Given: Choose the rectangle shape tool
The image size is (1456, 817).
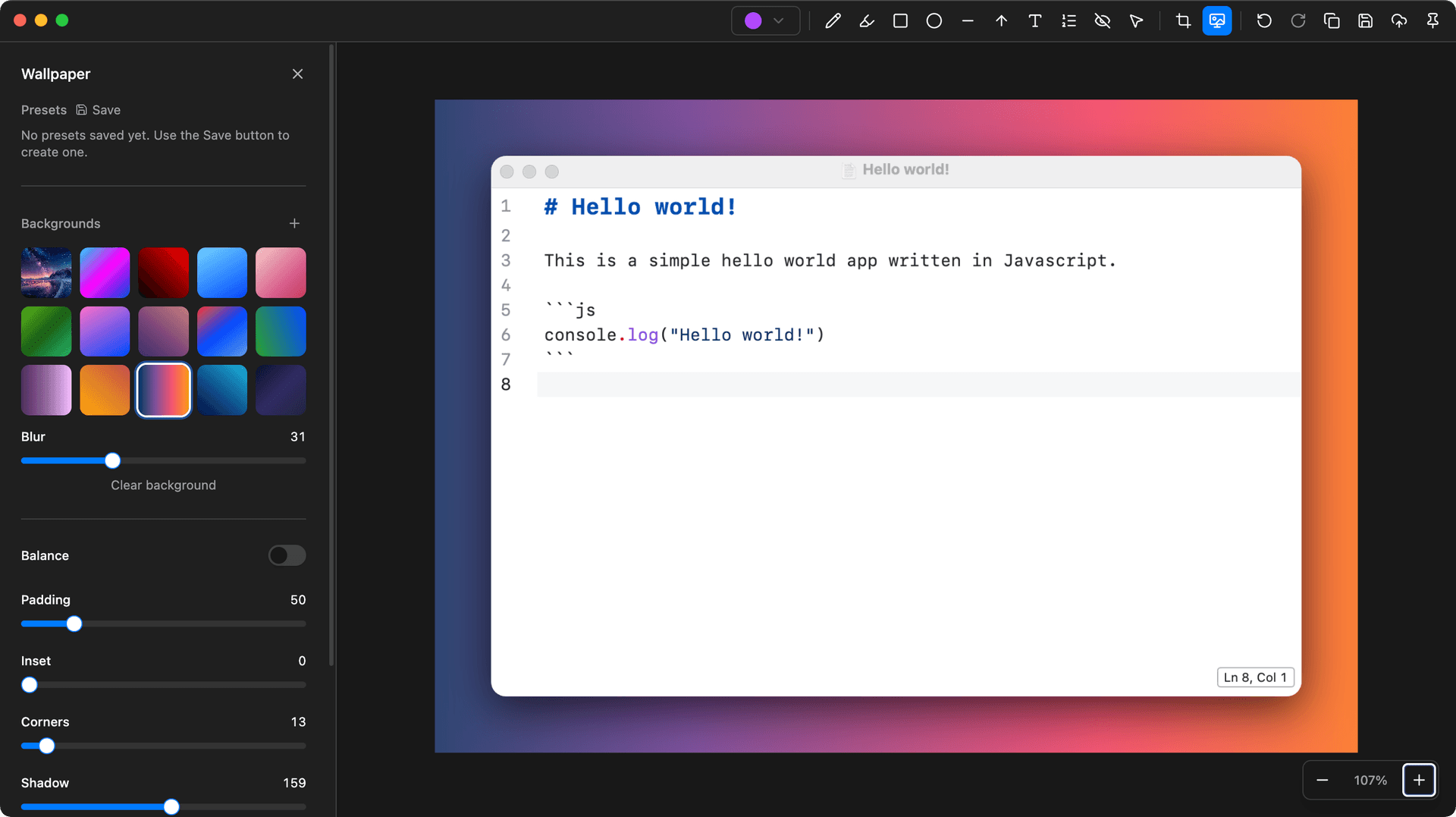Looking at the screenshot, I should 900,21.
